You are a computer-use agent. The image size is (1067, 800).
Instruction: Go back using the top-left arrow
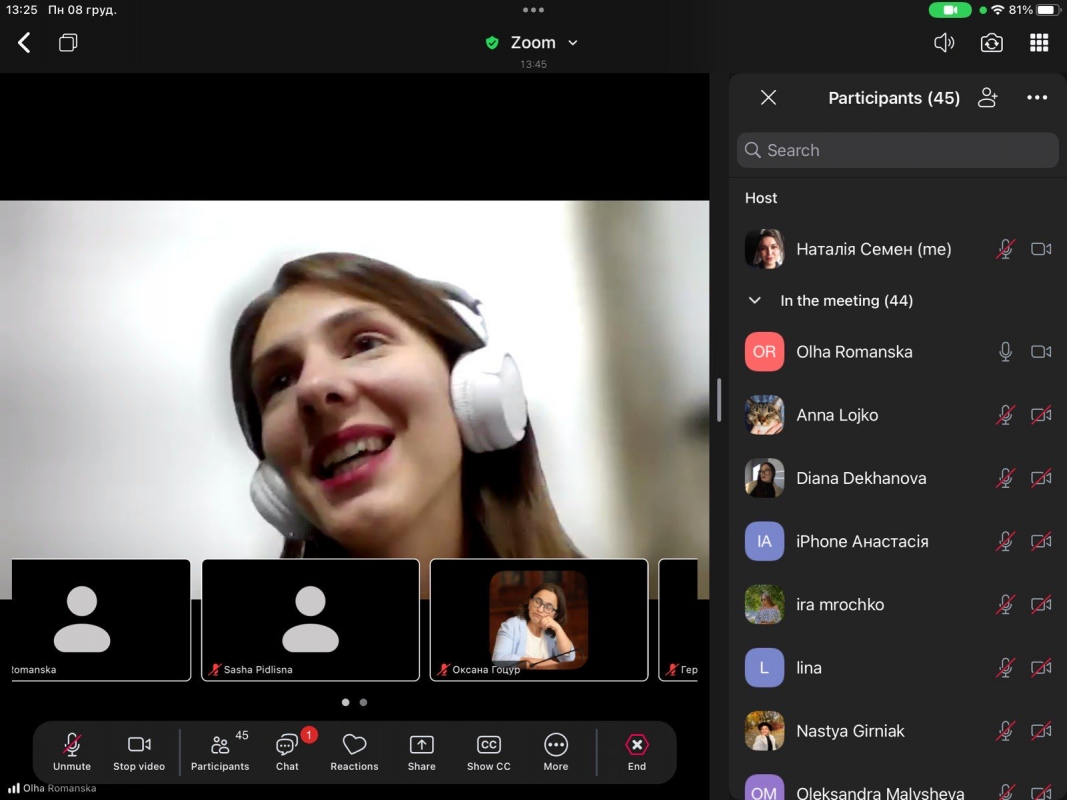24,43
